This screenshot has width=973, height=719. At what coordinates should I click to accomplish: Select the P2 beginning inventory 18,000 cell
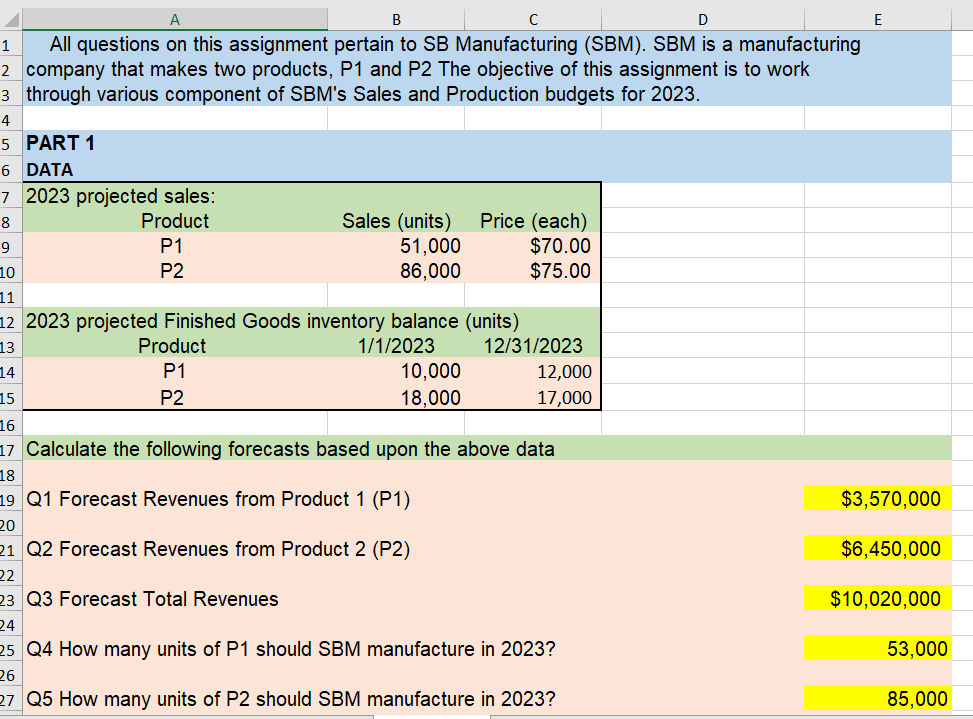(396, 397)
